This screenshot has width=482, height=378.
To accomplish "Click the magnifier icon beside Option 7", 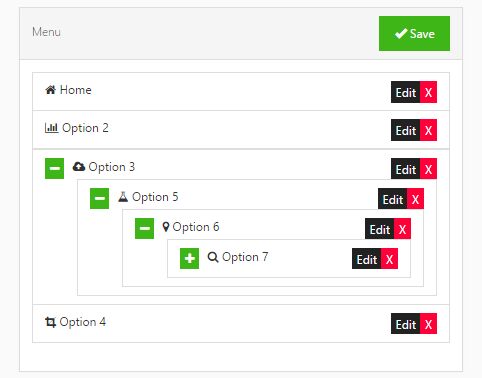I will (x=213, y=257).
